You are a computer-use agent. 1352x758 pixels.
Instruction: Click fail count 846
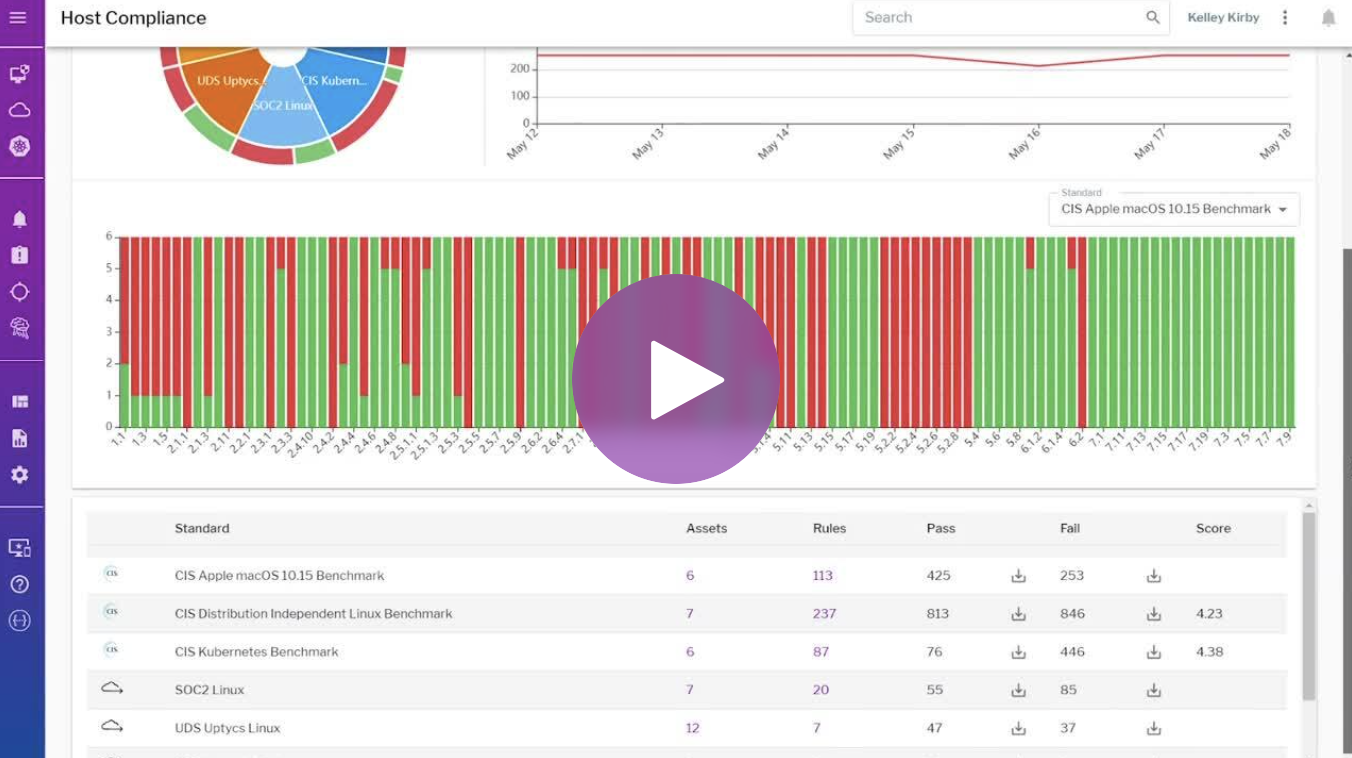coord(1072,614)
